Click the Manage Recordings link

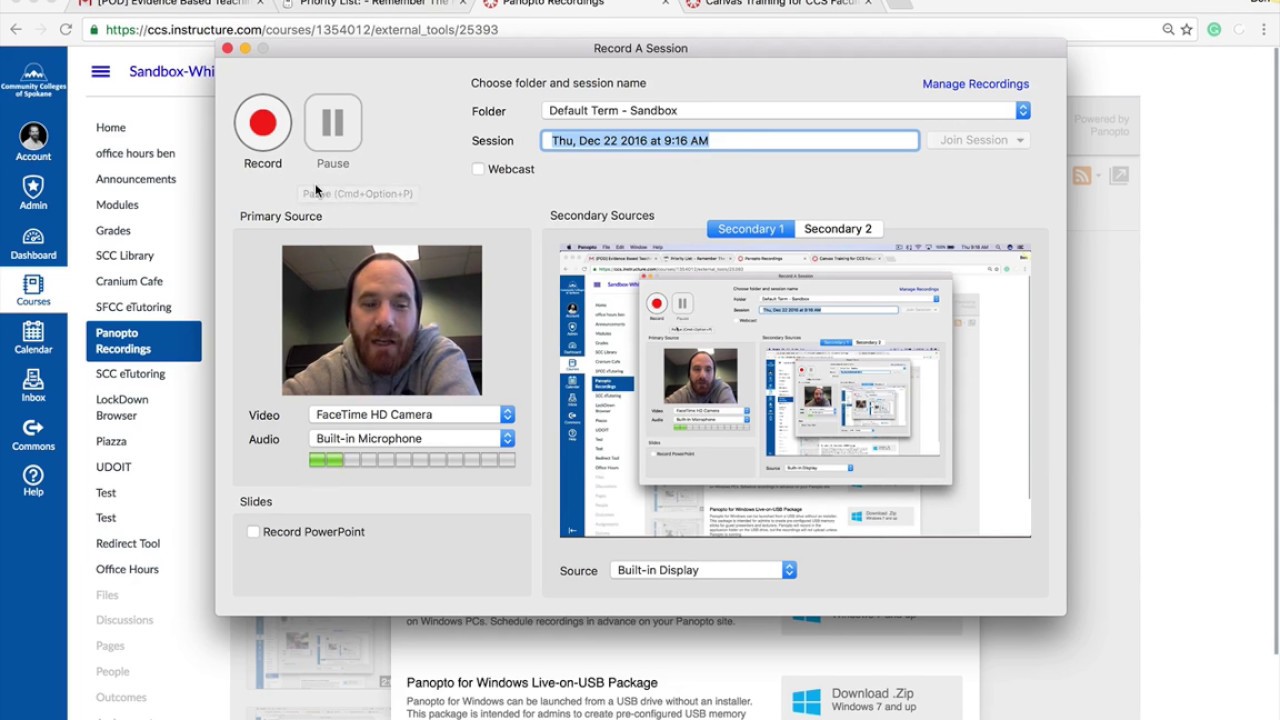(x=975, y=84)
